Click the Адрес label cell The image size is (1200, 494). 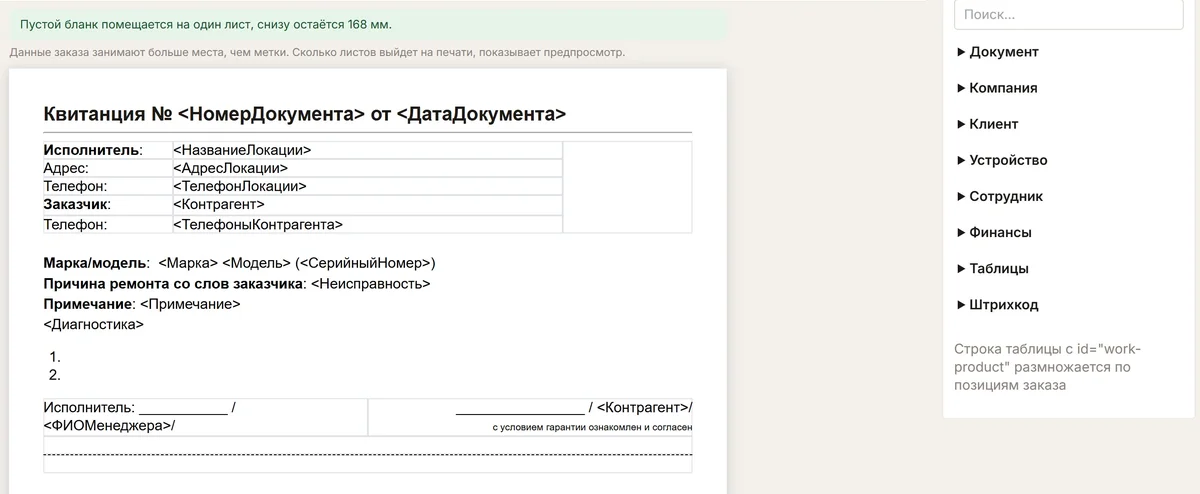[107, 168]
